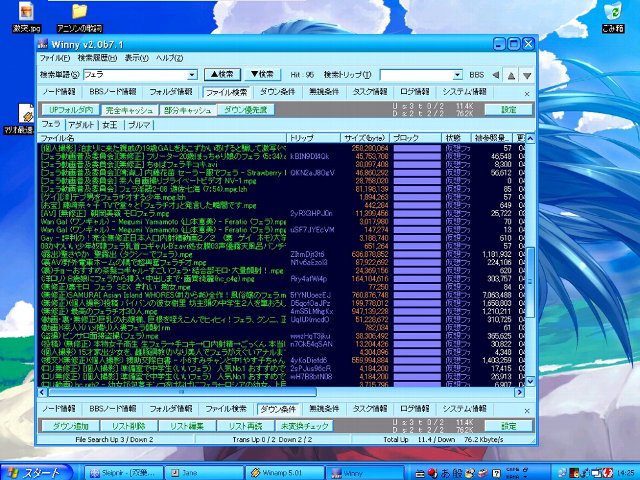Close the lower pane with its x icon
This screenshot has width=640, height=480.
[527, 411]
